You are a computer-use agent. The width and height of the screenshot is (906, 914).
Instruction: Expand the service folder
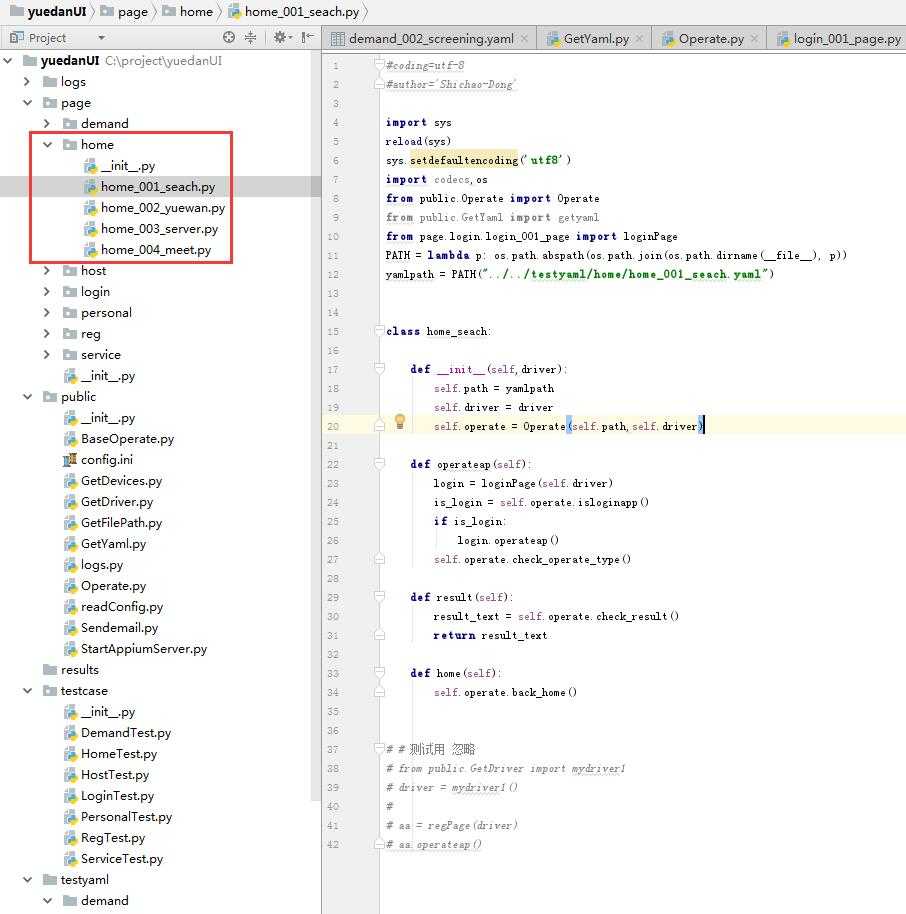point(47,354)
